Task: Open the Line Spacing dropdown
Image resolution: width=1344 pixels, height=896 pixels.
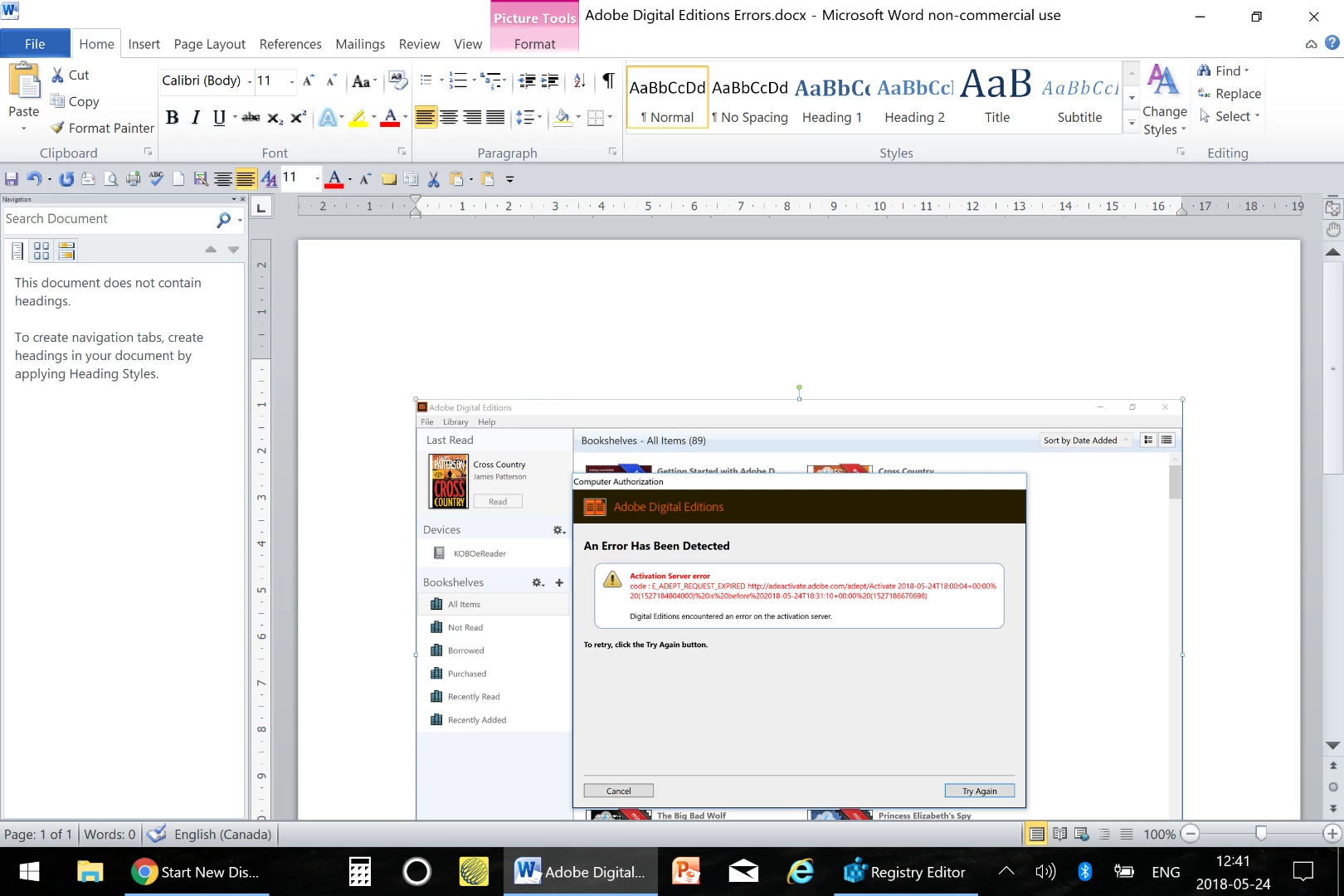Action: pyautogui.click(x=528, y=118)
